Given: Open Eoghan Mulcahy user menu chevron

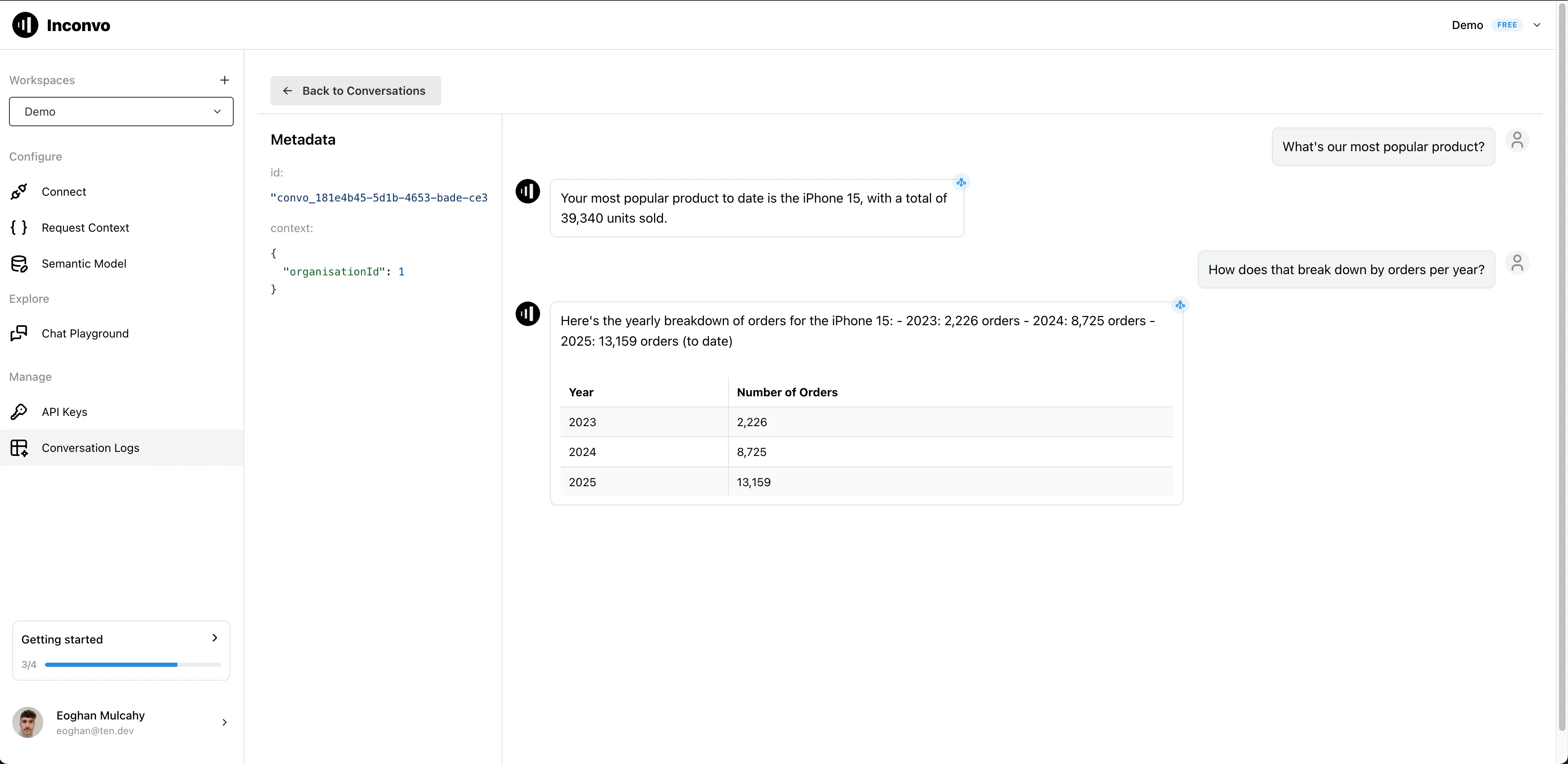Looking at the screenshot, I should 225,723.
